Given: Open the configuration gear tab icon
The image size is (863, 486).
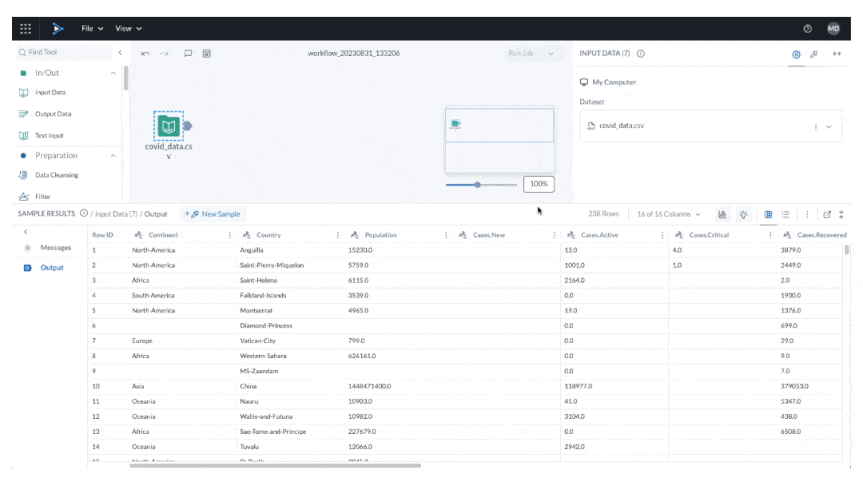Looking at the screenshot, I should 796,54.
